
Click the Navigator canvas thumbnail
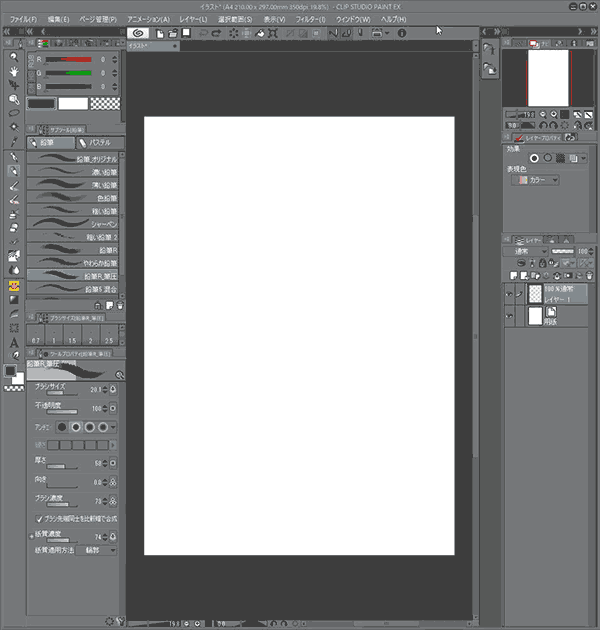coord(548,78)
